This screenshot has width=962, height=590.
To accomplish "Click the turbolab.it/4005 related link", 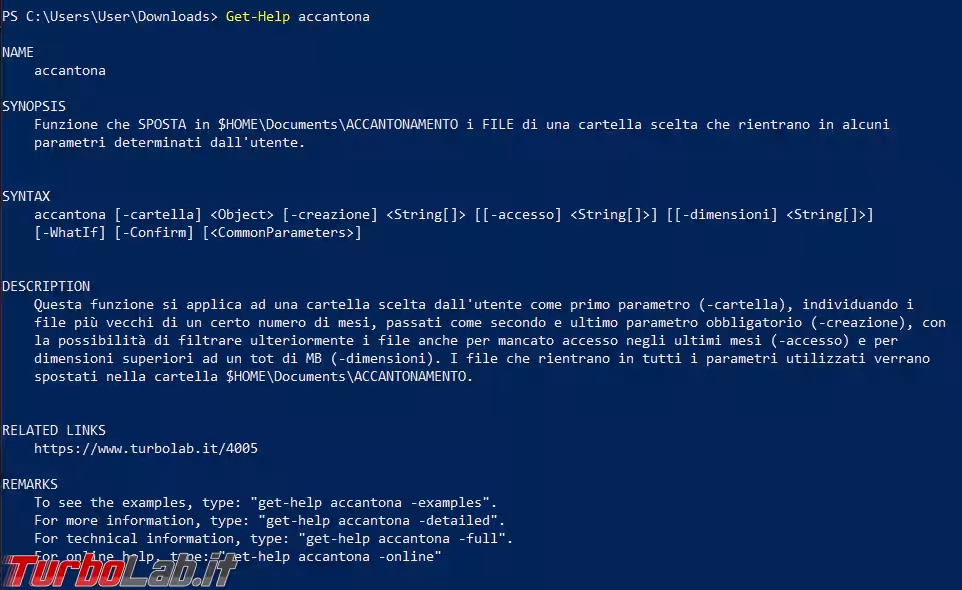I will tap(145, 448).
